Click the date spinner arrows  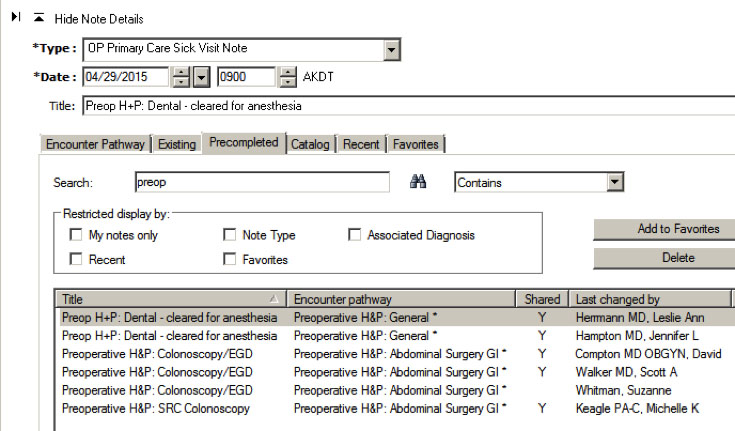(x=181, y=78)
